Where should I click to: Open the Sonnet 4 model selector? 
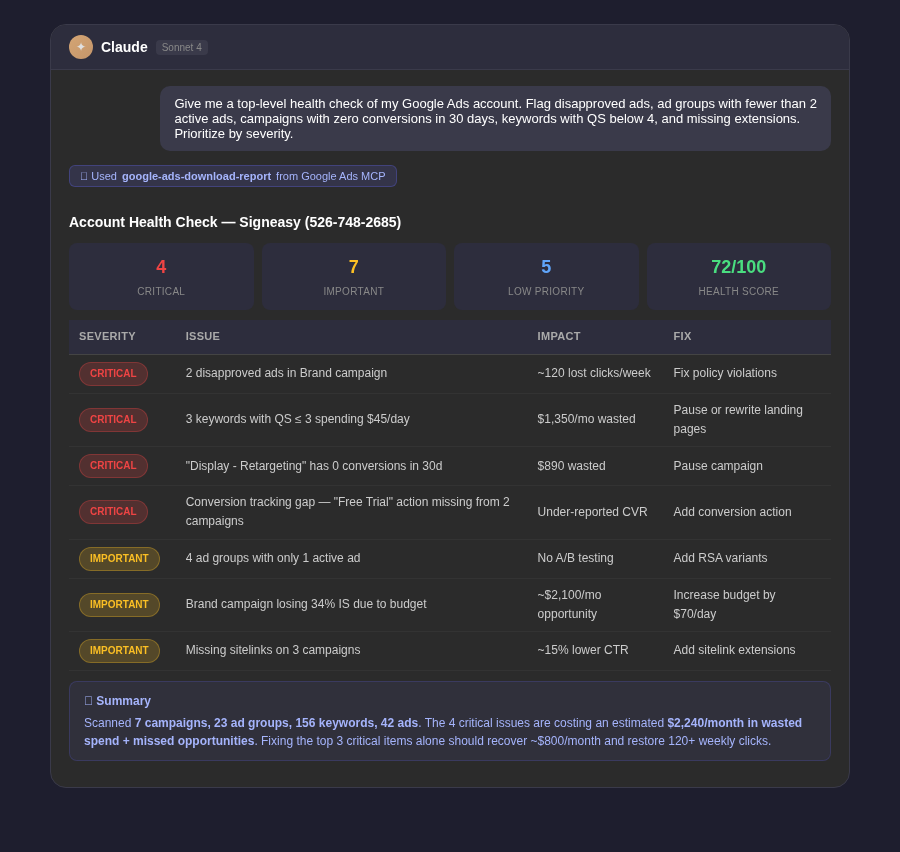pos(181,47)
